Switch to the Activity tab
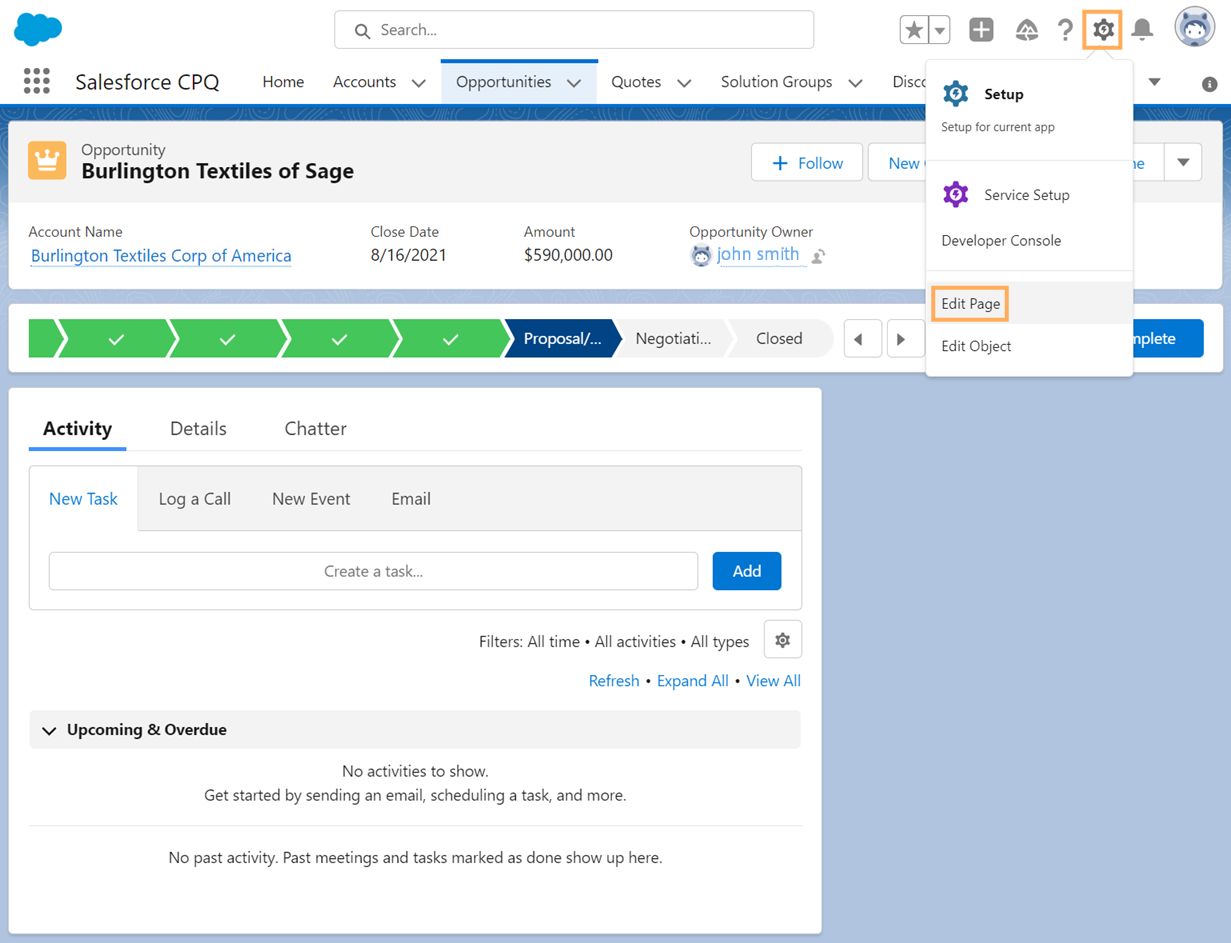This screenshot has width=1231, height=943. click(77, 428)
